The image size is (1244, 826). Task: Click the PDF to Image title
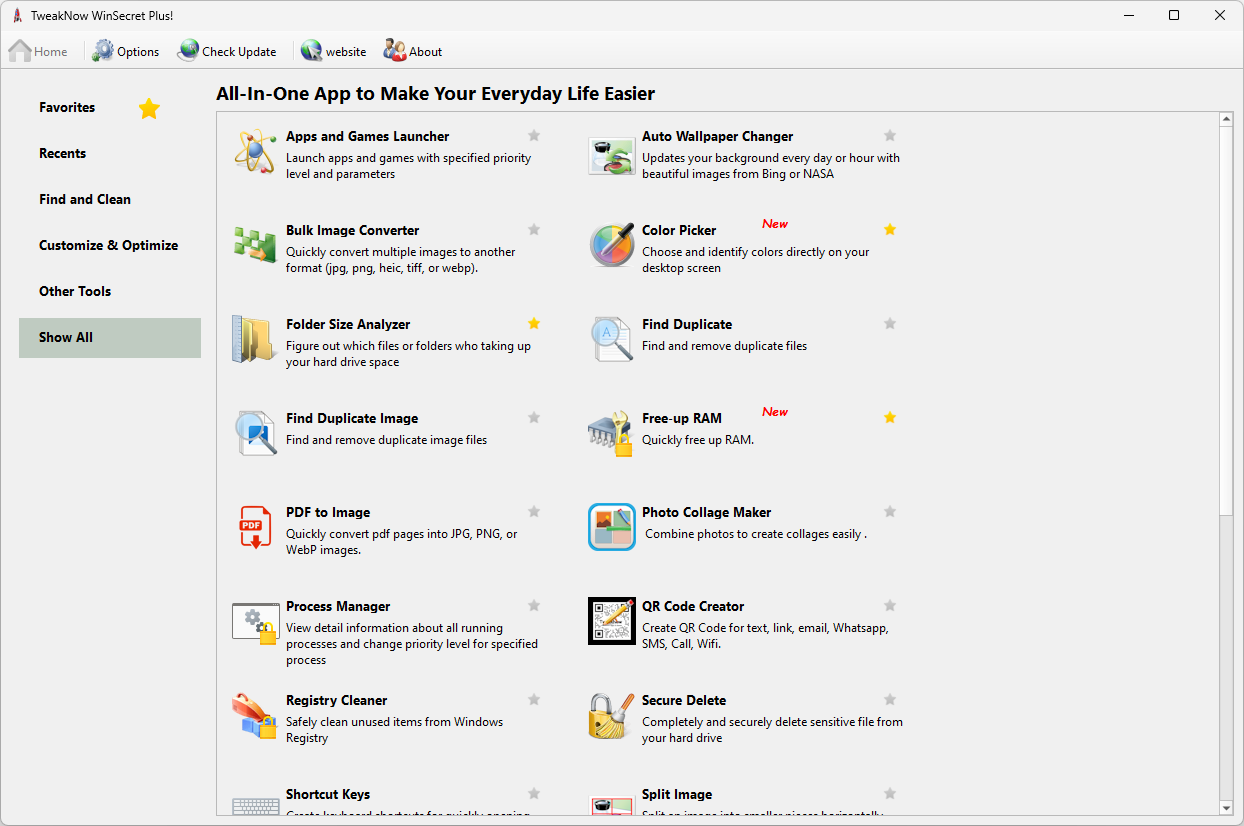tap(328, 512)
